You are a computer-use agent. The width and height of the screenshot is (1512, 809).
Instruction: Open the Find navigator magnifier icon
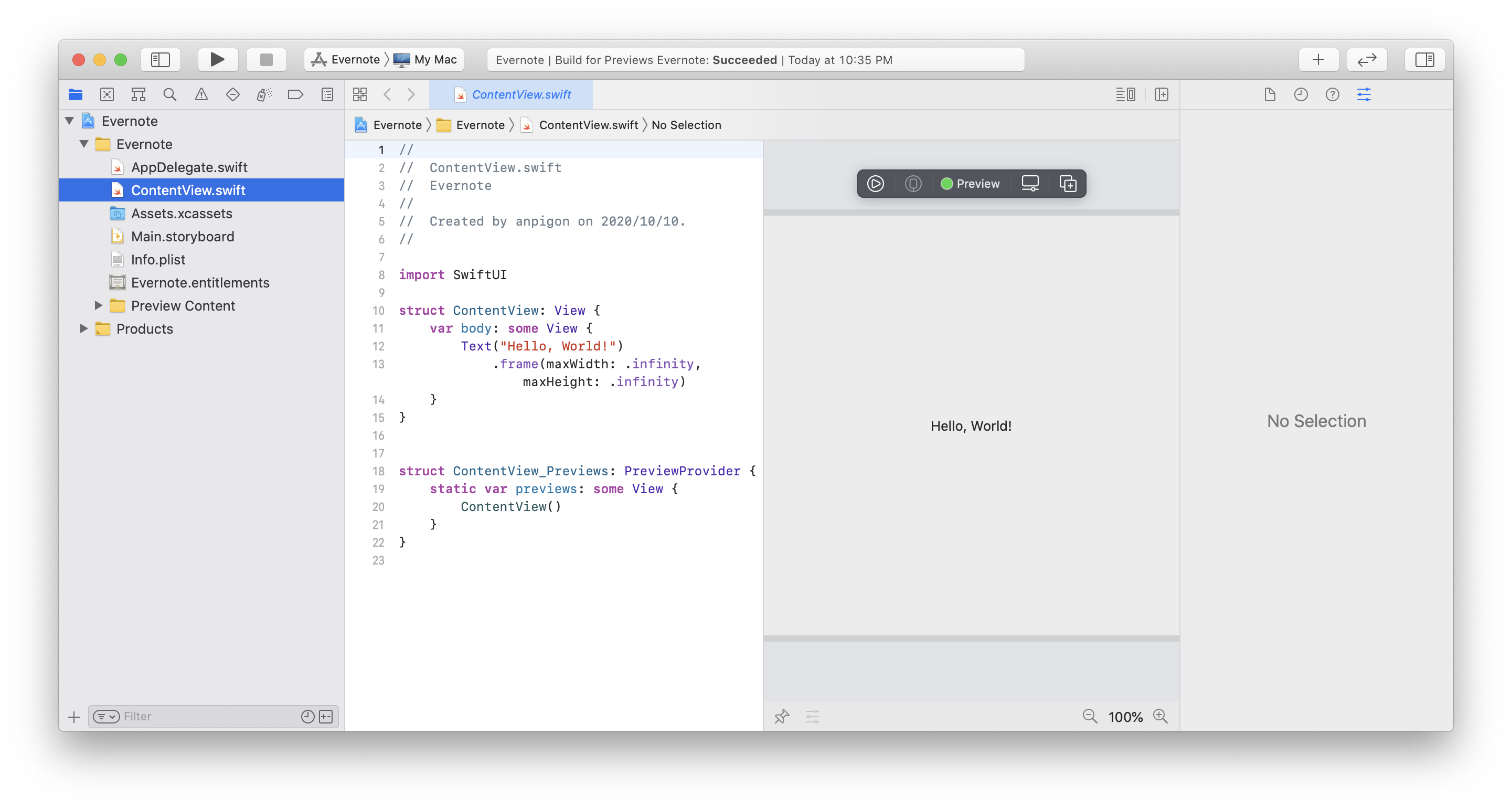(x=169, y=94)
